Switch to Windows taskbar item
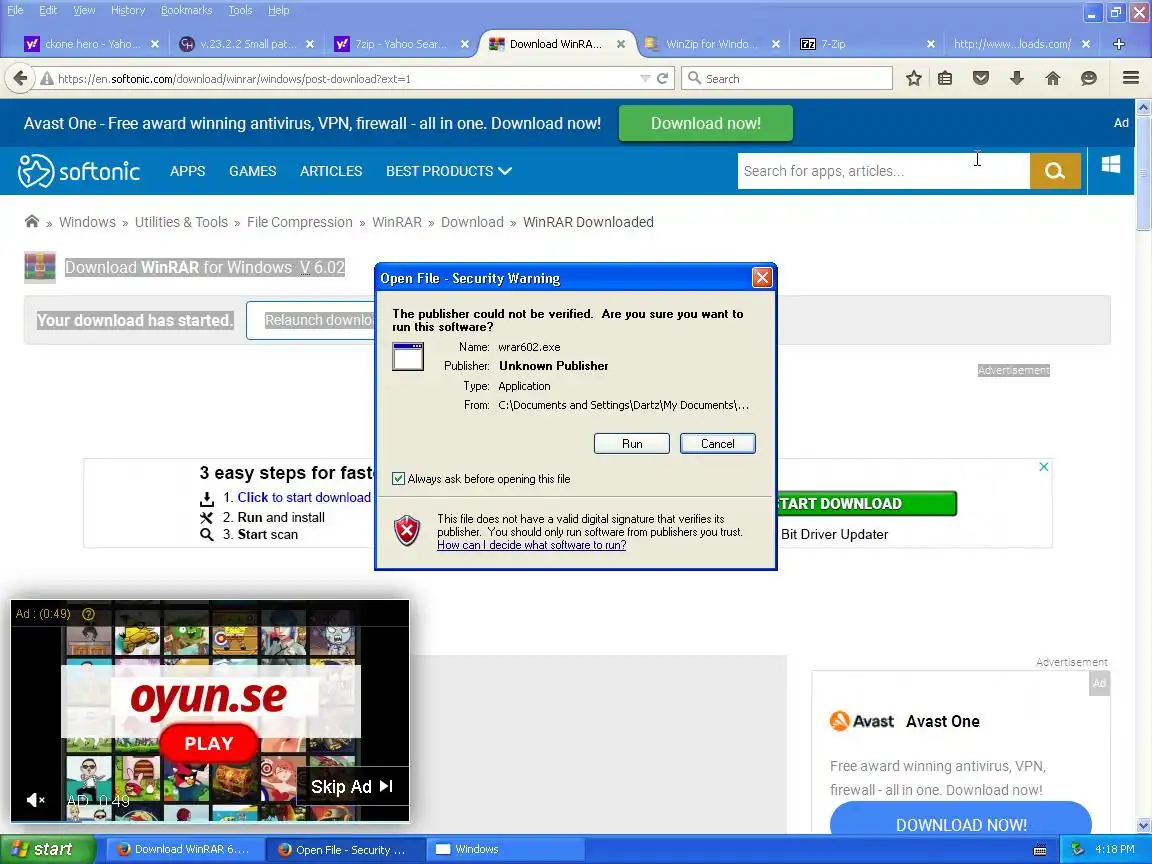This screenshot has width=1152, height=864. (x=505, y=849)
